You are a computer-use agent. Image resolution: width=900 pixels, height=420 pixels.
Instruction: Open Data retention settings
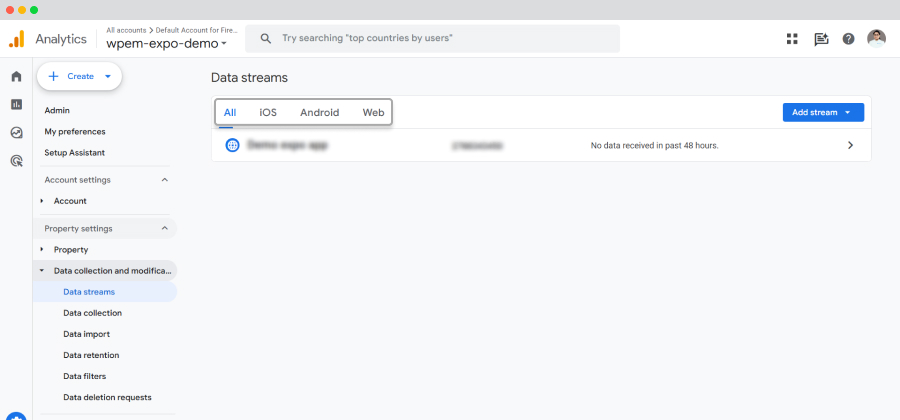(x=91, y=355)
